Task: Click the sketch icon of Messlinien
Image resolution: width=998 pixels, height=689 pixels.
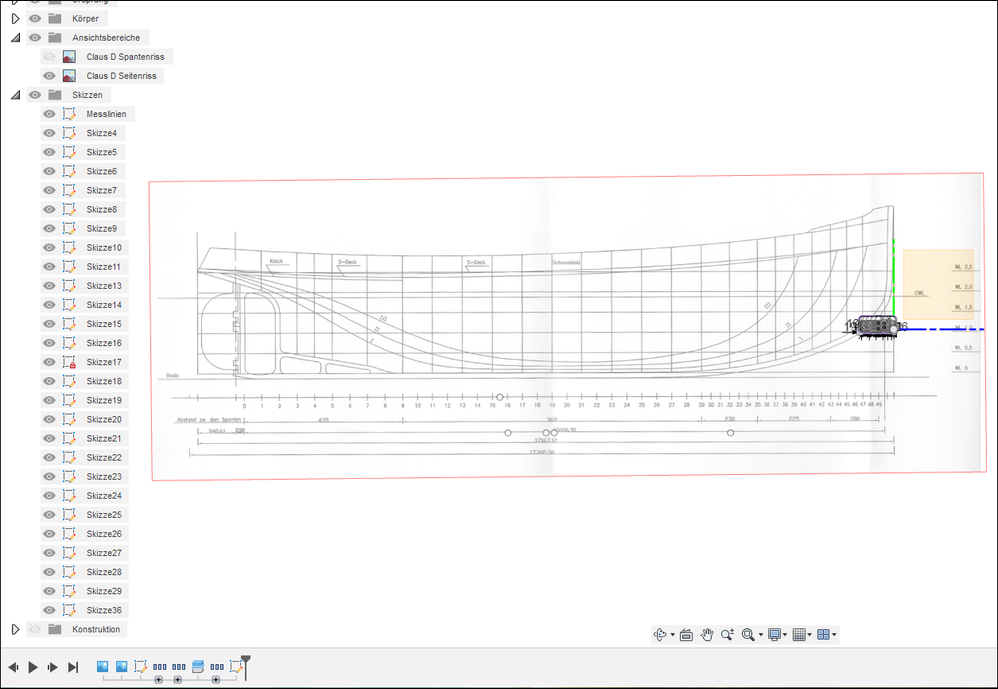Action: [x=69, y=114]
